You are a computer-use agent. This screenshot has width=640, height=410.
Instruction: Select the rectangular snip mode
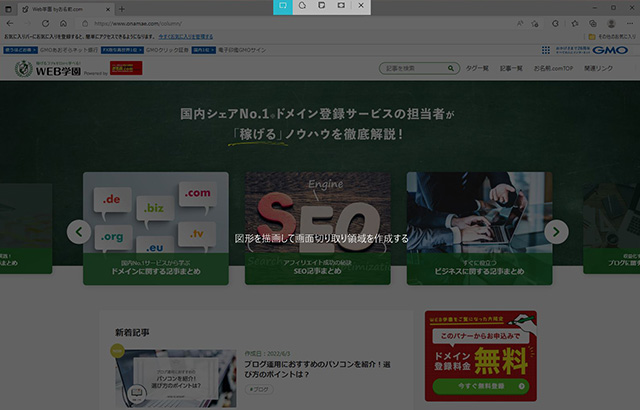[x=283, y=6]
